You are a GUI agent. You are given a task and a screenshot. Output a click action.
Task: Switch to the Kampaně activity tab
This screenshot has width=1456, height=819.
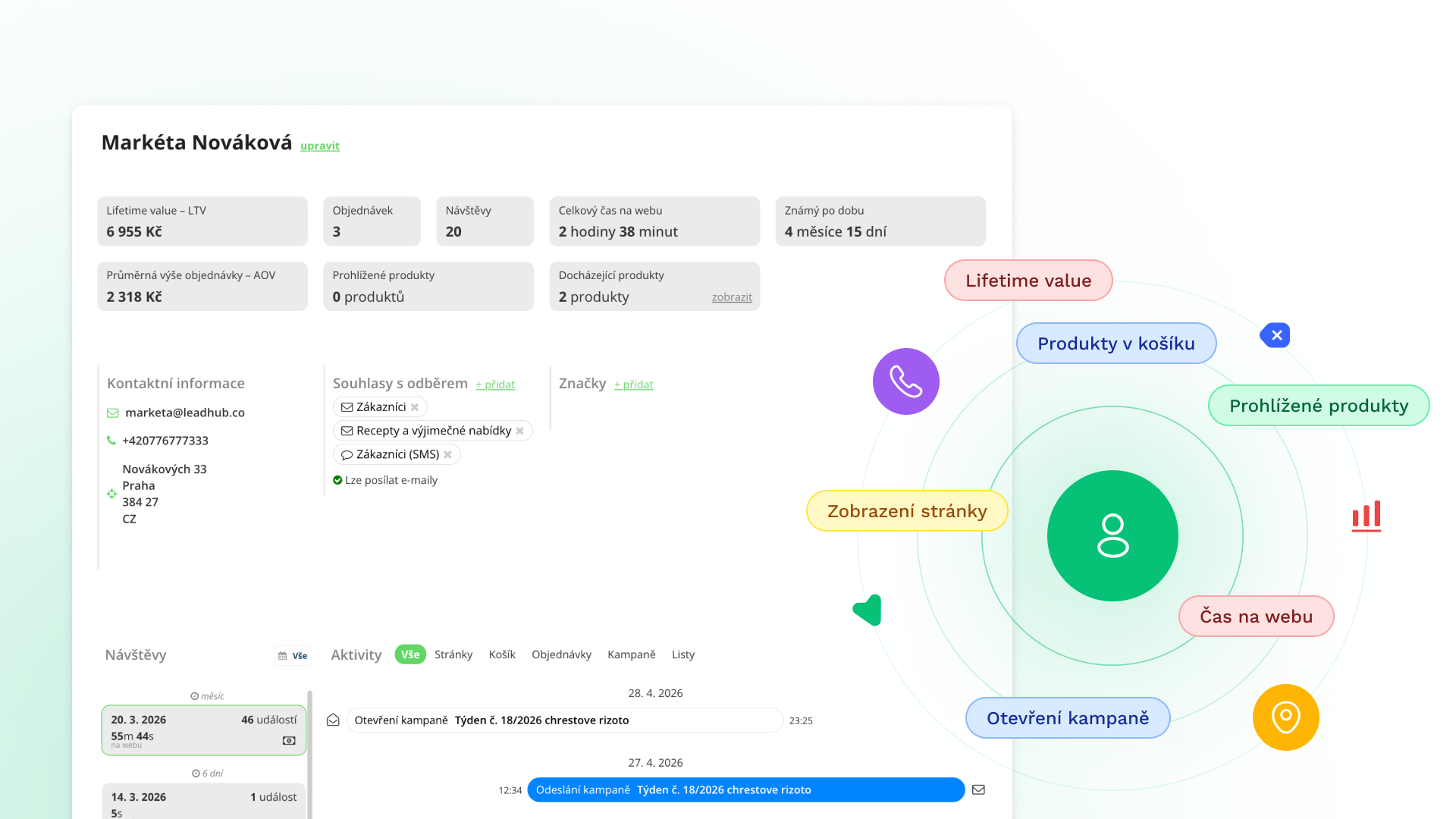(631, 654)
